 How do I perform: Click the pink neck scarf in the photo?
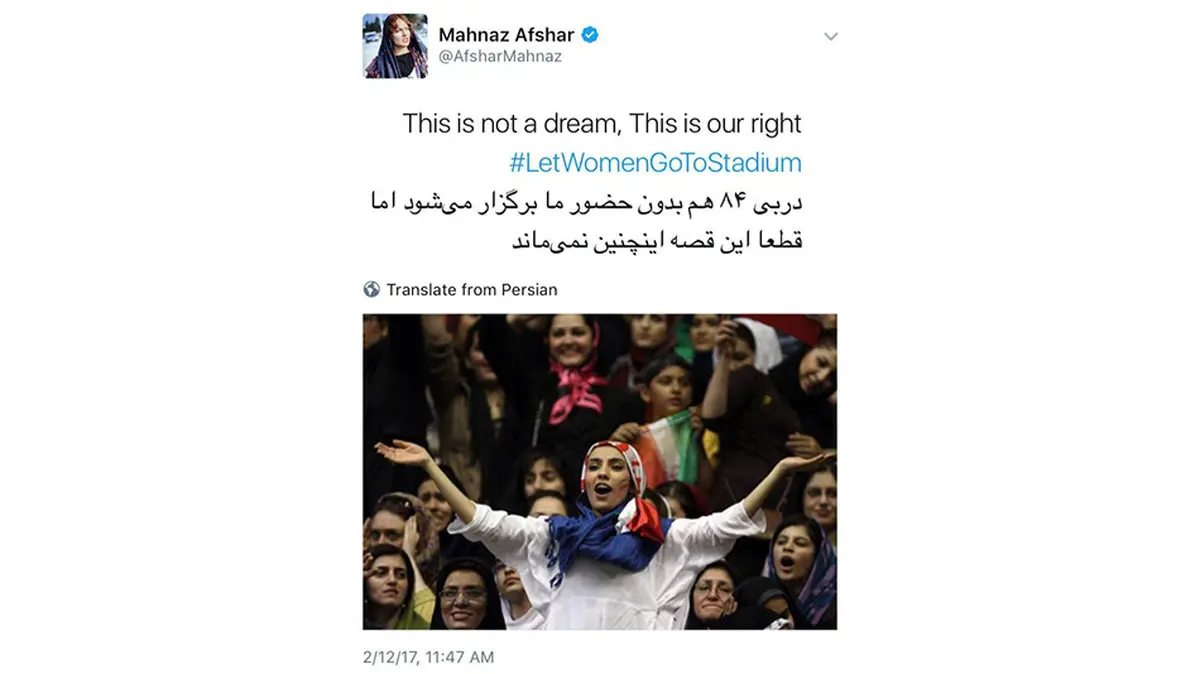point(576,388)
